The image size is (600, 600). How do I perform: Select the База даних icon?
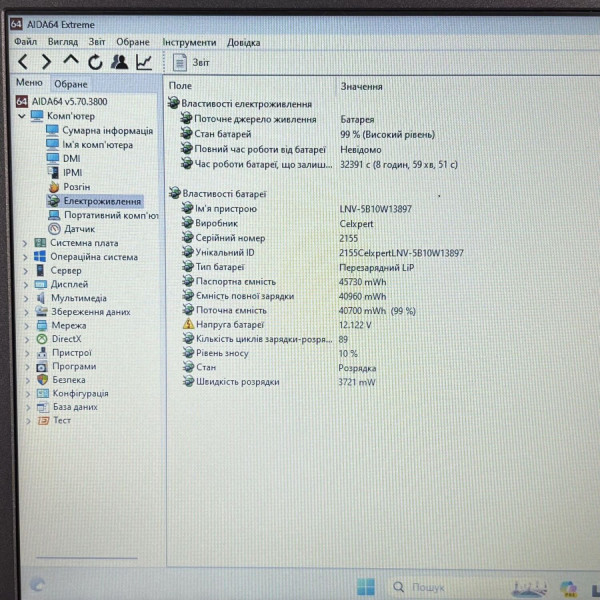[43, 407]
